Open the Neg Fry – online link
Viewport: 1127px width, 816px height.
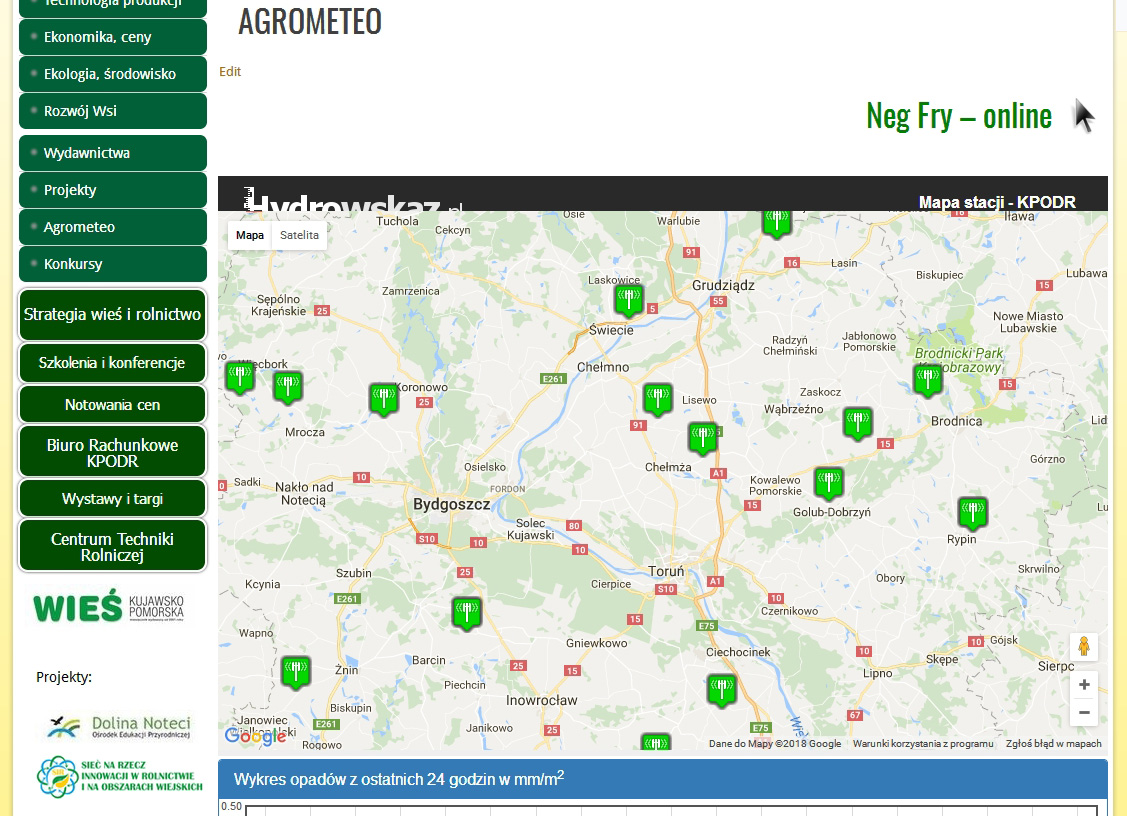tap(959, 116)
